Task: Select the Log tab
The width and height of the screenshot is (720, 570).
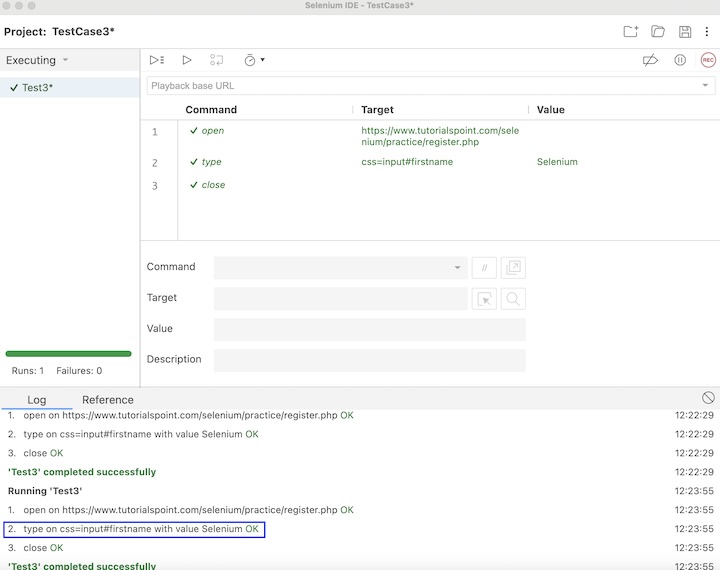Action: [x=36, y=400]
